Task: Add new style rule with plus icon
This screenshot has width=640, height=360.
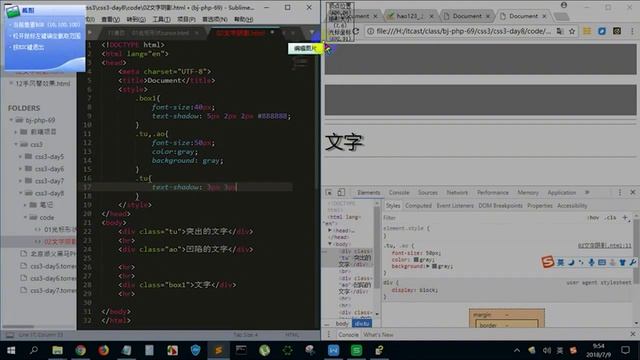Action: point(625,218)
